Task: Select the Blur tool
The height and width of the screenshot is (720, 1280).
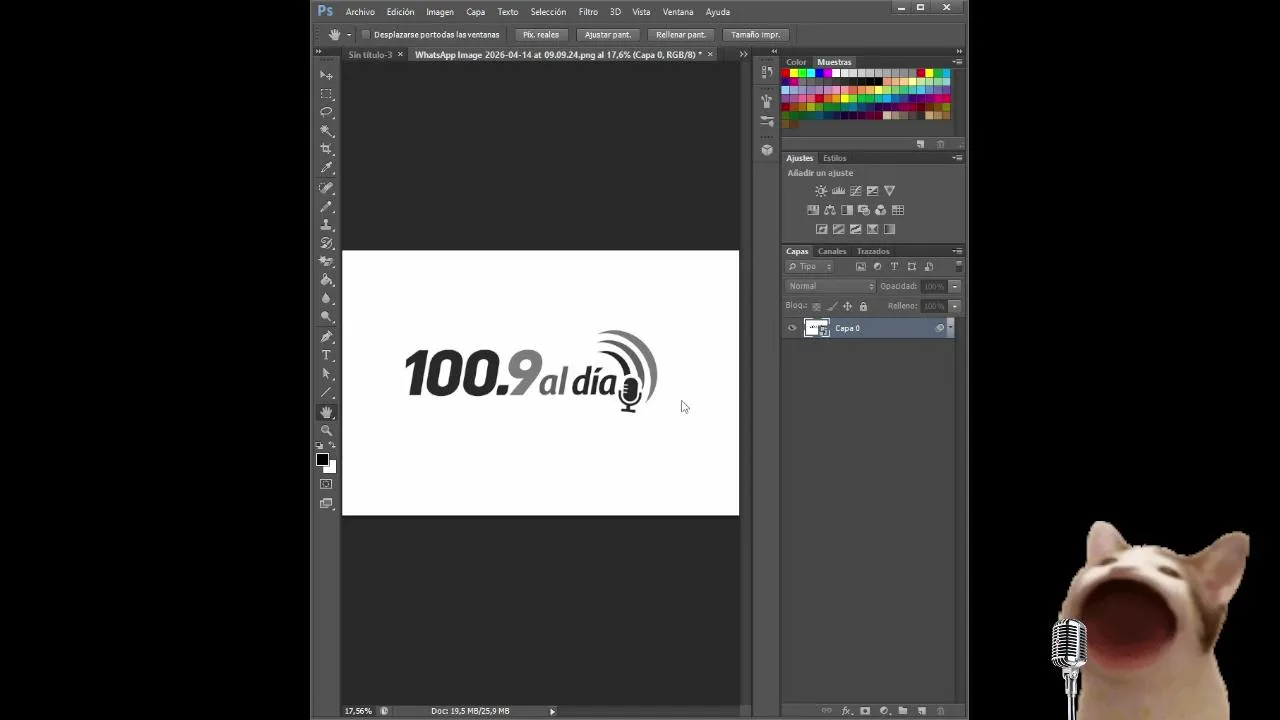Action: click(326, 299)
